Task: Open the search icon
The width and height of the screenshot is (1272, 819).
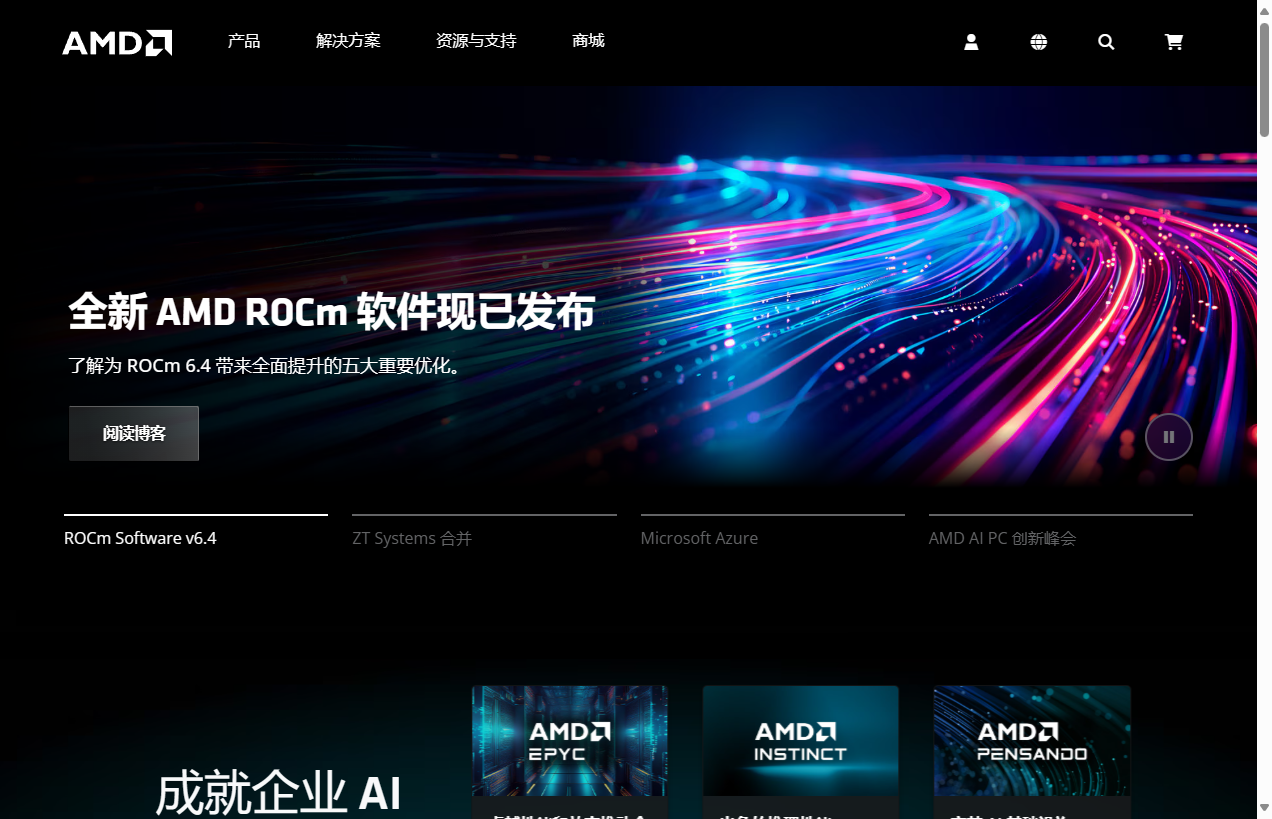Action: pyautogui.click(x=1106, y=42)
